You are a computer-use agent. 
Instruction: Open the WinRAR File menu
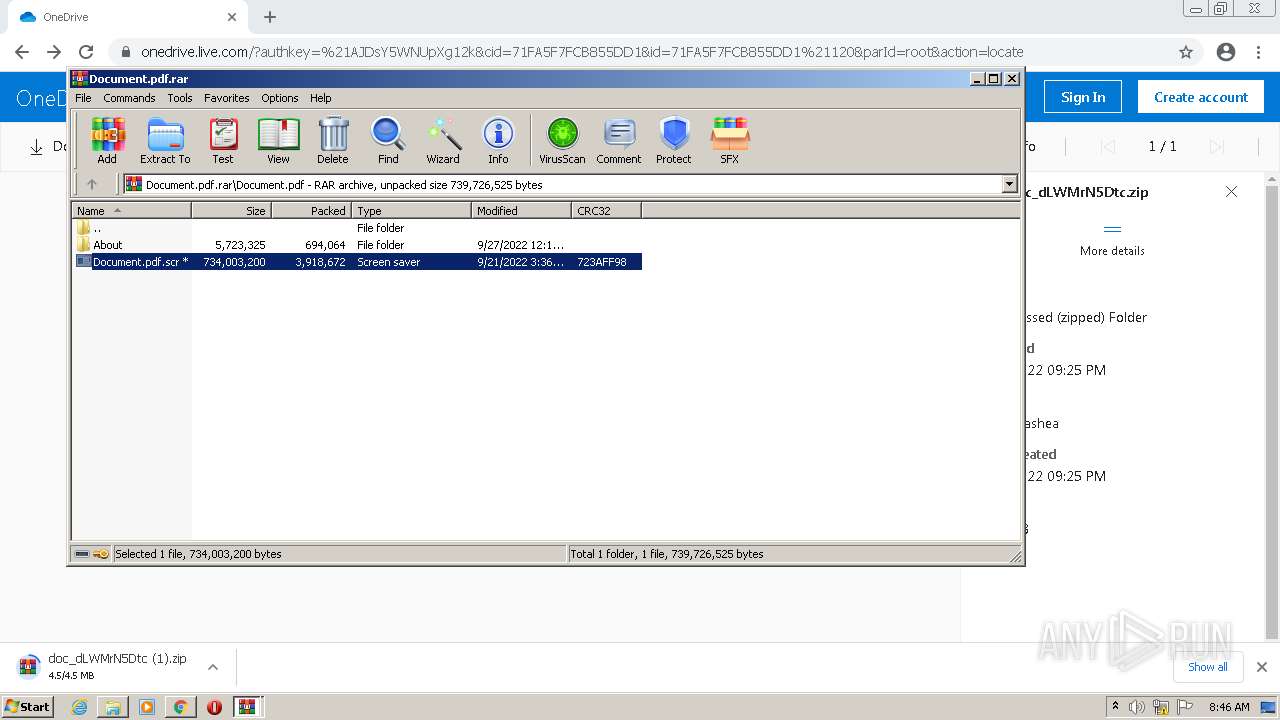(83, 98)
